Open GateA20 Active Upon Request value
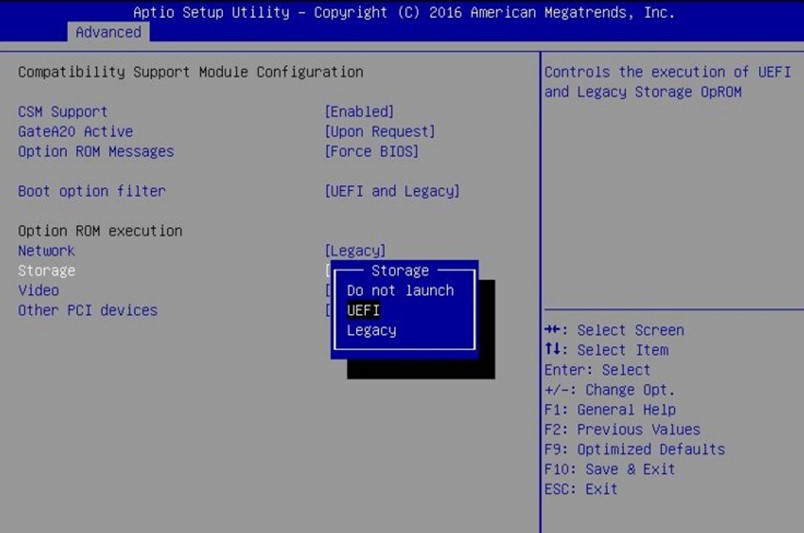This screenshot has width=804, height=533. [380, 132]
